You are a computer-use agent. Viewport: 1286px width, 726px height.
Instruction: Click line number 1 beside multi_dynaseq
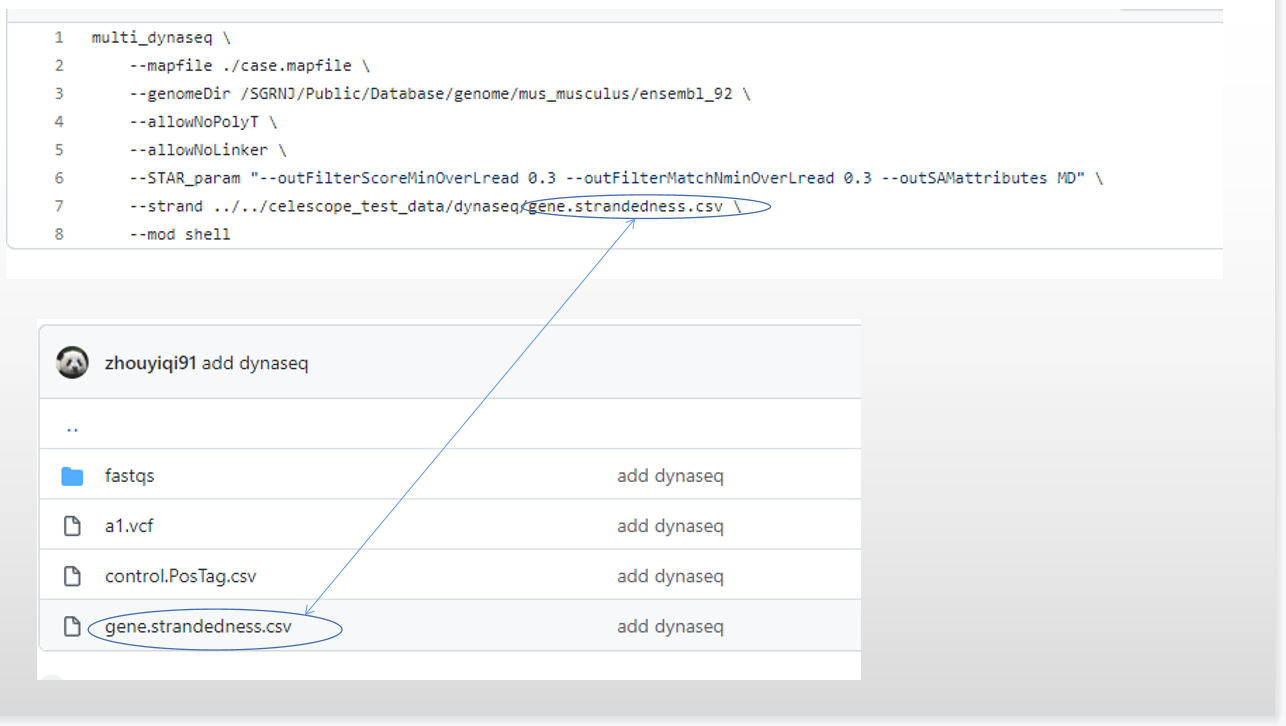[58, 37]
